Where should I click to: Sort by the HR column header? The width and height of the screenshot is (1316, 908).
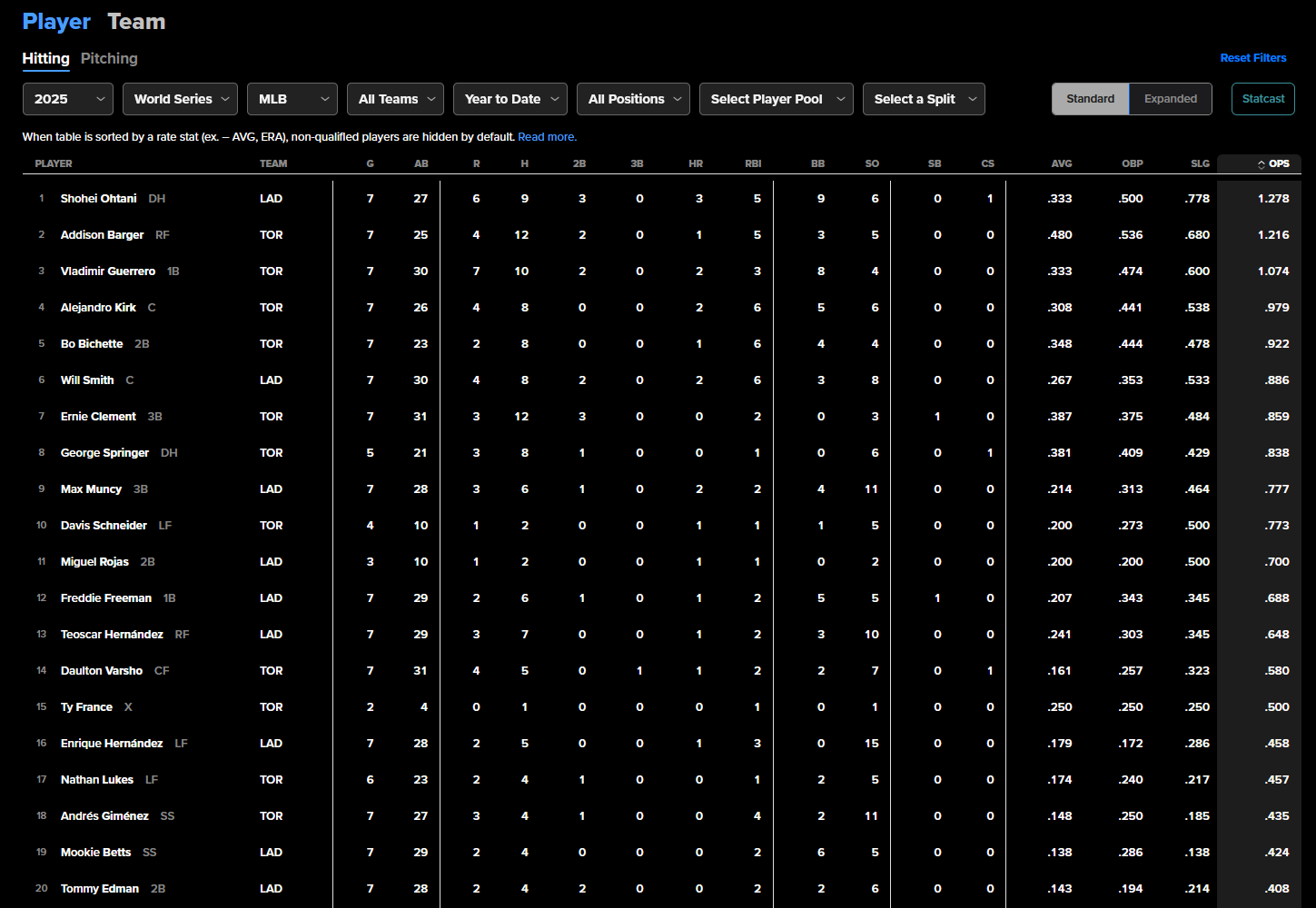[x=696, y=164]
